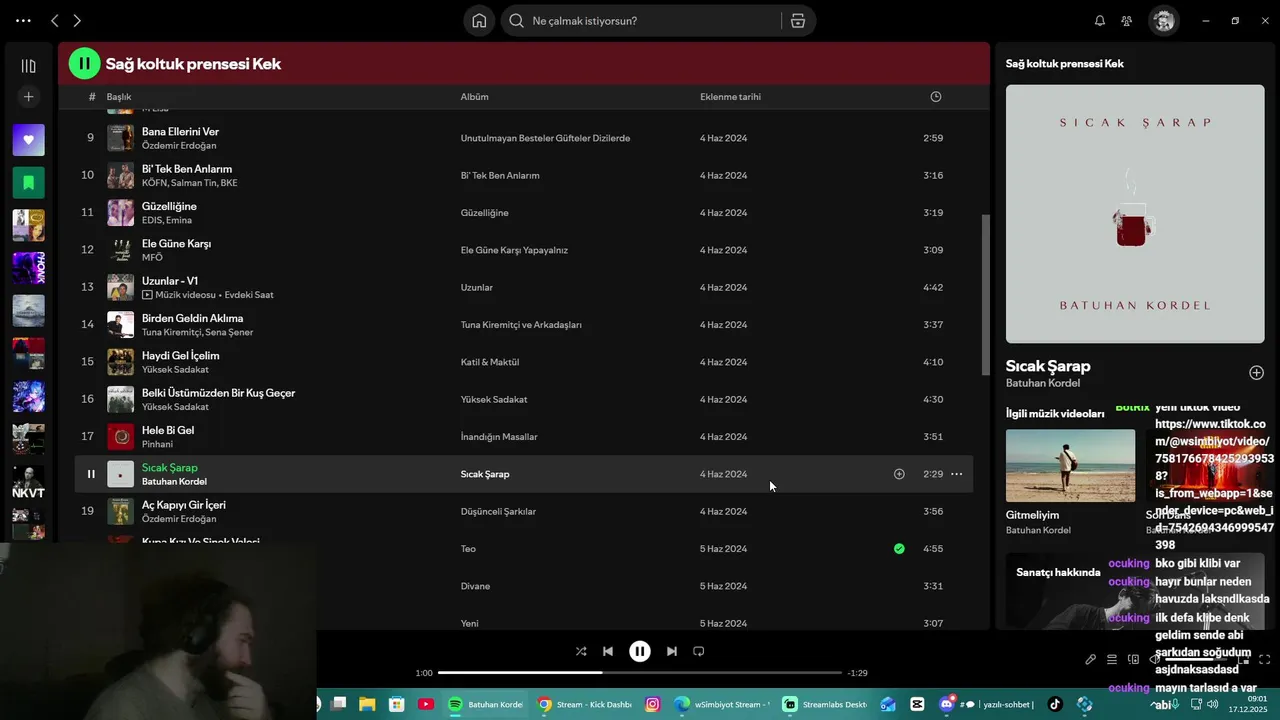The height and width of the screenshot is (720, 1280).
Task: Enter full screen player mode
Action: (x=1265, y=660)
